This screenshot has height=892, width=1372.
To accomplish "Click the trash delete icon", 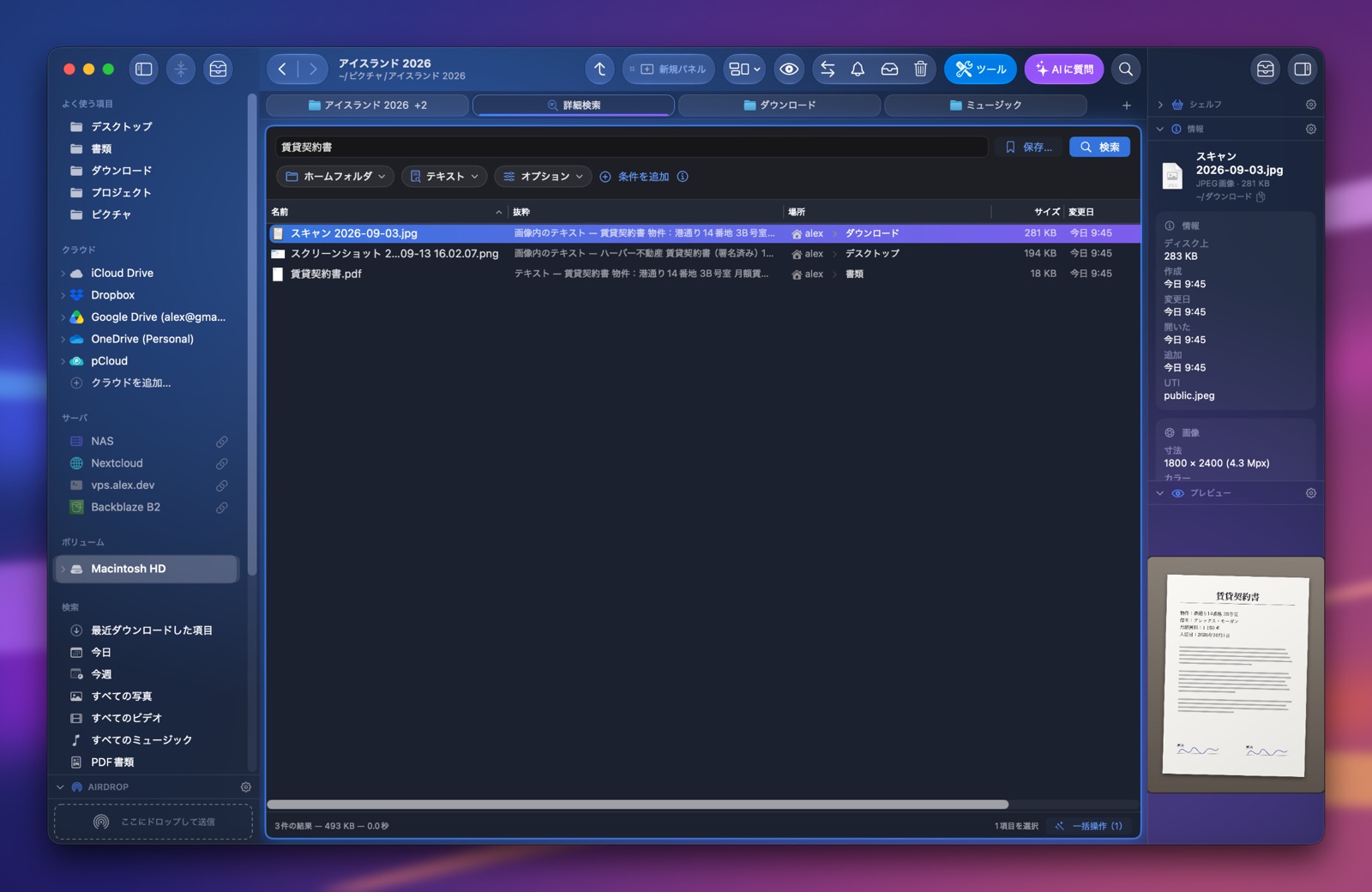I will (920, 69).
